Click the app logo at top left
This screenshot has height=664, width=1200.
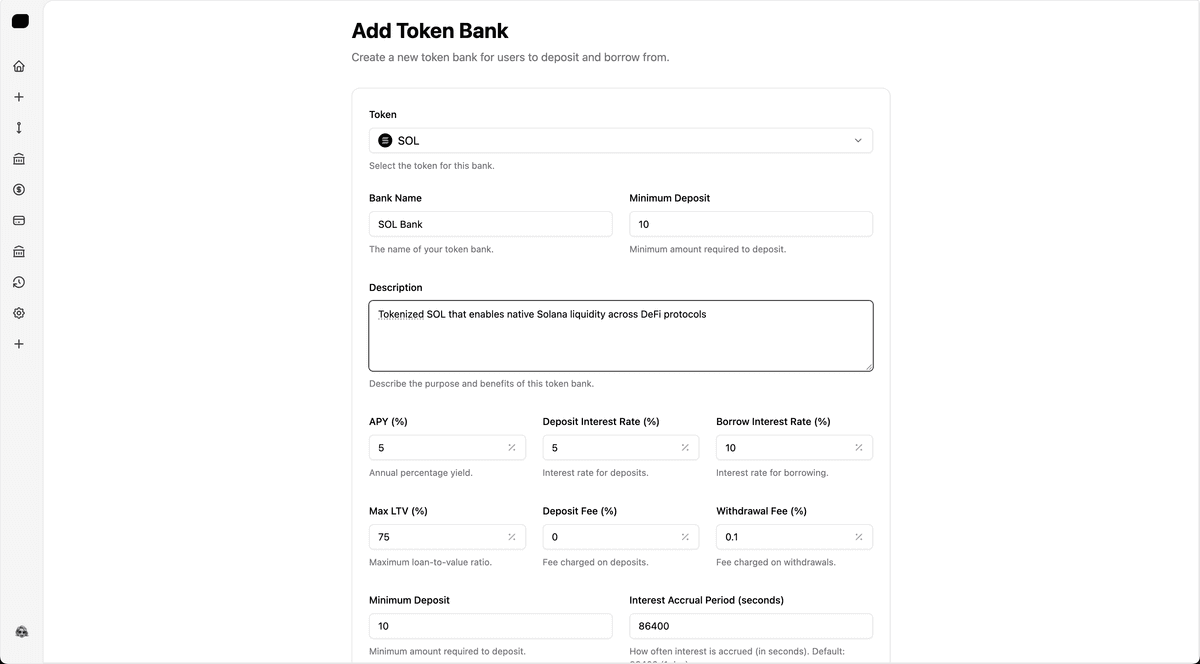pos(20,20)
